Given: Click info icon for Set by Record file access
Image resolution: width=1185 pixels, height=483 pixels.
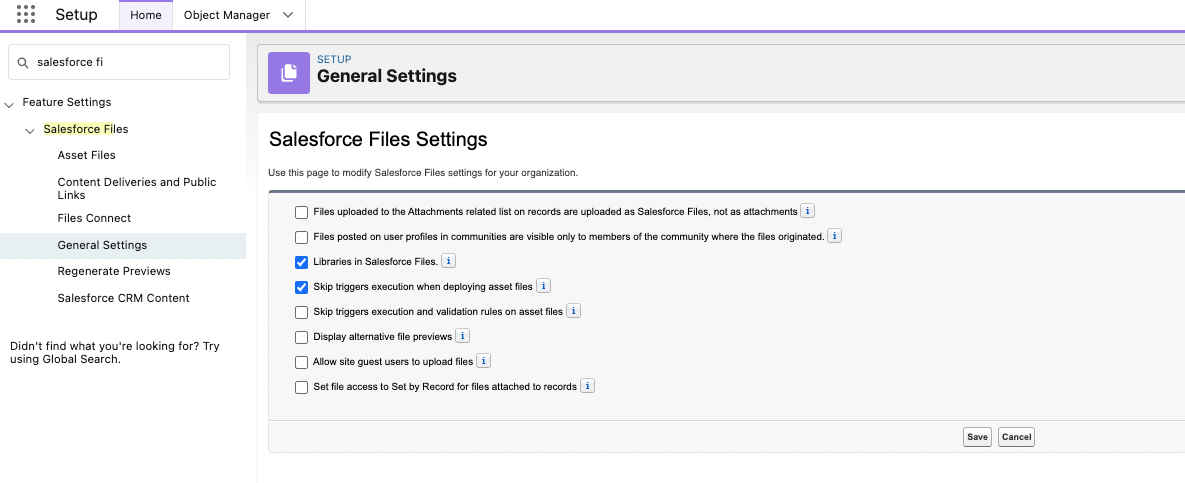Looking at the screenshot, I should tap(587, 386).
